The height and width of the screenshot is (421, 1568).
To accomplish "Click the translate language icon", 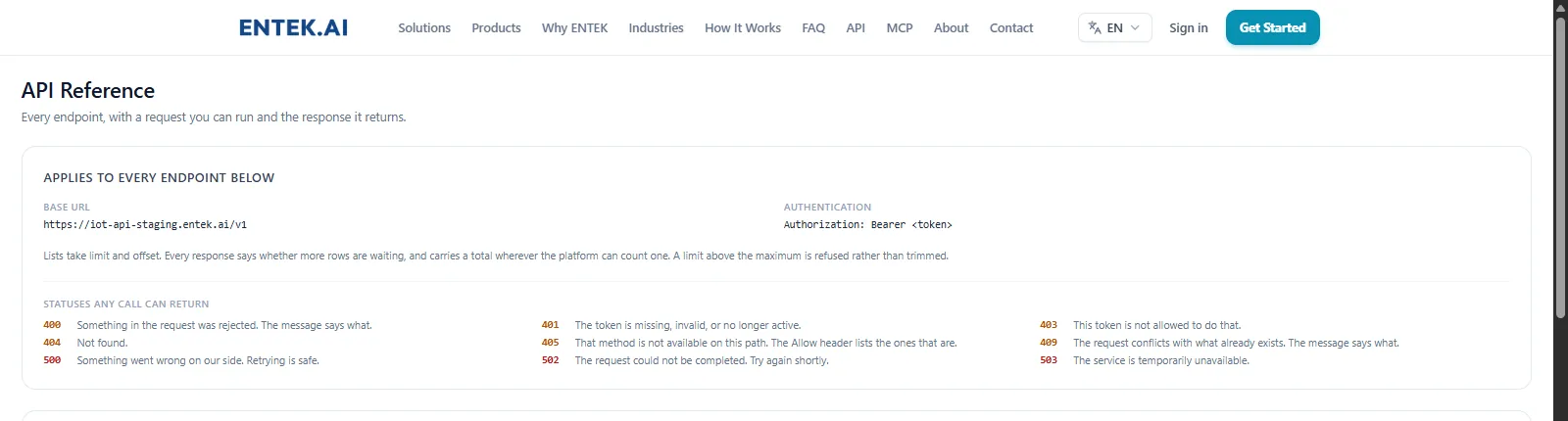I will click(x=1095, y=27).
